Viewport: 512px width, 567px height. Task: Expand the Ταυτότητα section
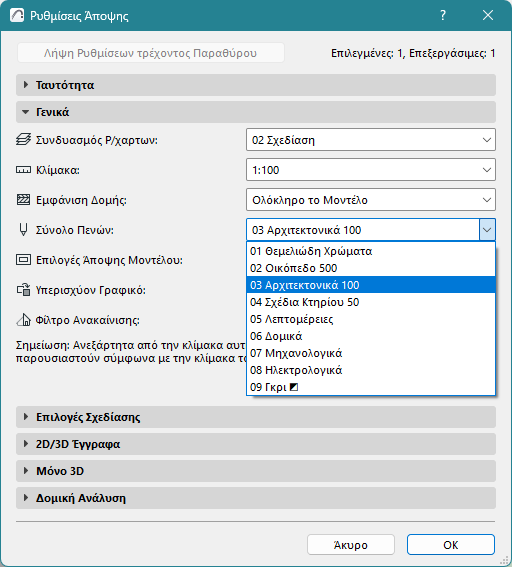tap(256, 85)
